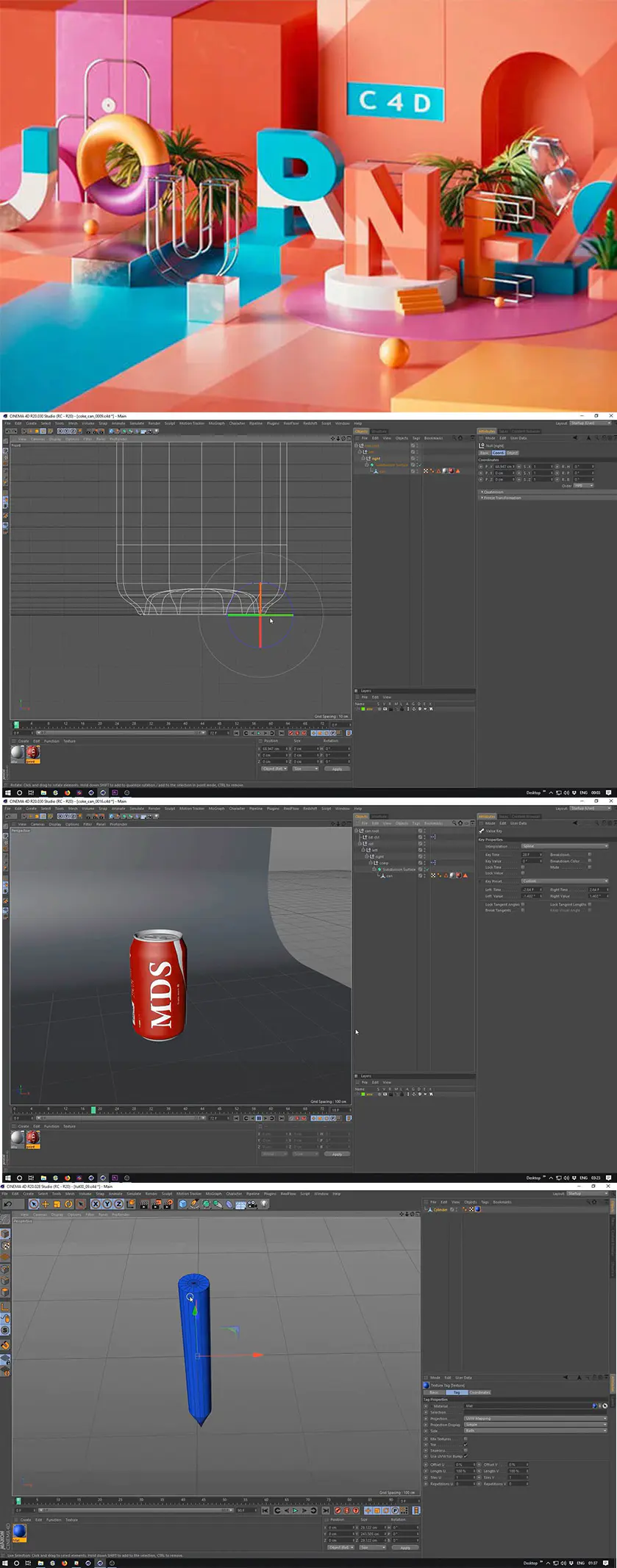Open the Simulate menu in nut00_09 window
The height and width of the screenshot is (1568, 617).
click(x=133, y=1194)
